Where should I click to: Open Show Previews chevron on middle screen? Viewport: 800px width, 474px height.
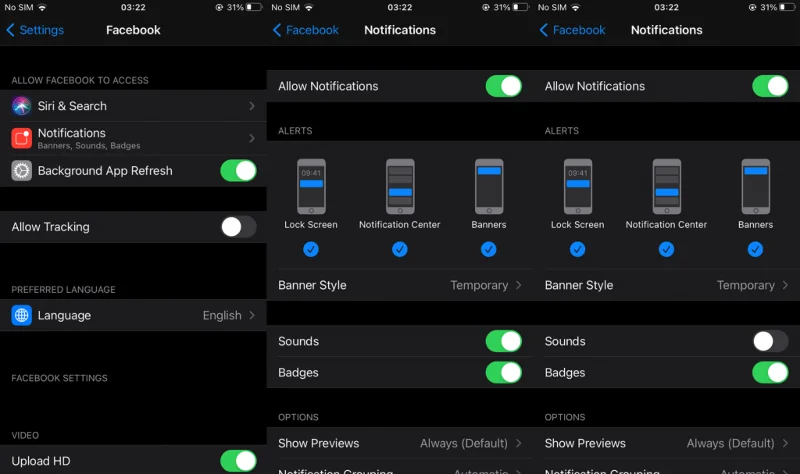[518, 443]
